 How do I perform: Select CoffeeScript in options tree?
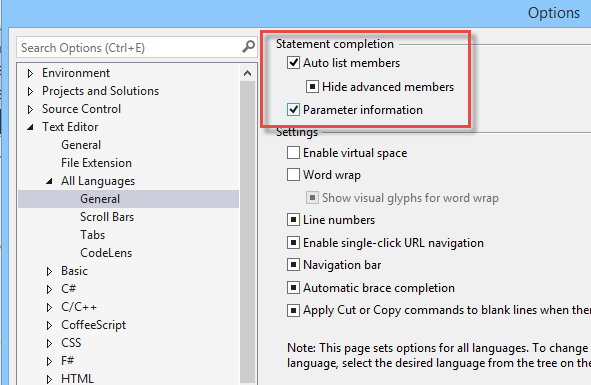click(x=93, y=325)
